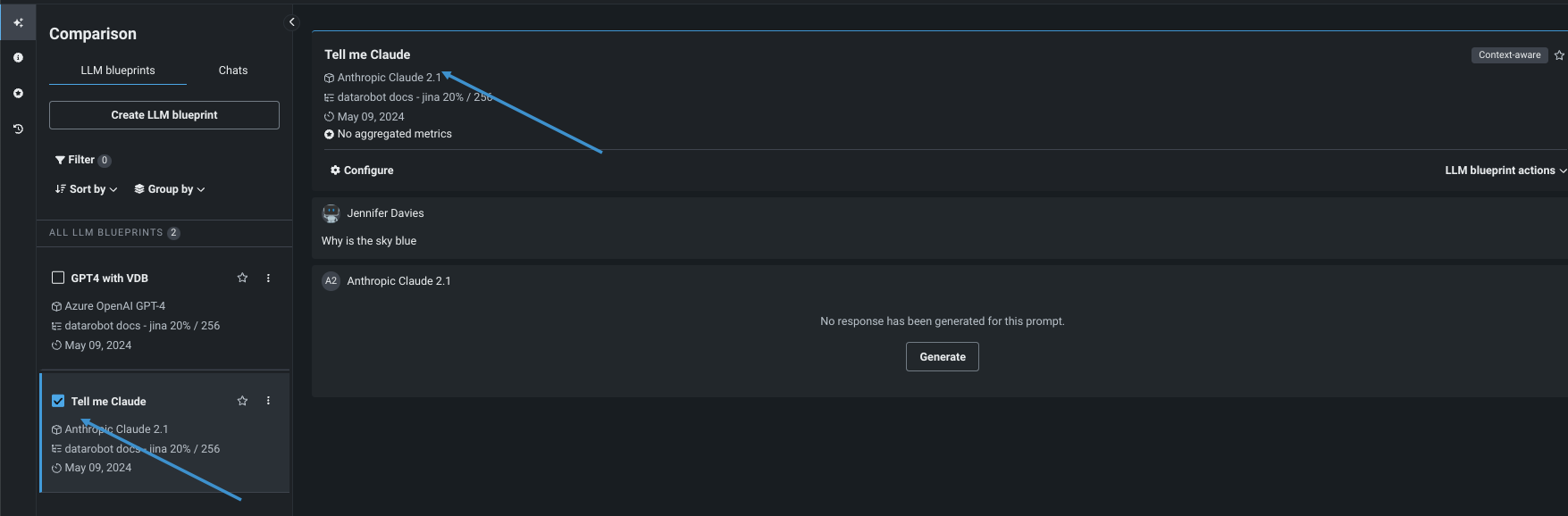
Task: Open the playground sparkle icon in sidebar
Action: tap(18, 22)
